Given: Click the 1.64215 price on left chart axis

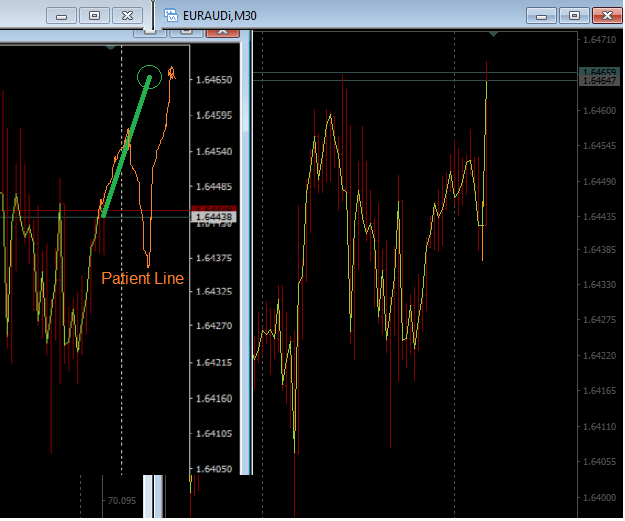Looking at the screenshot, I should tap(214, 362).
